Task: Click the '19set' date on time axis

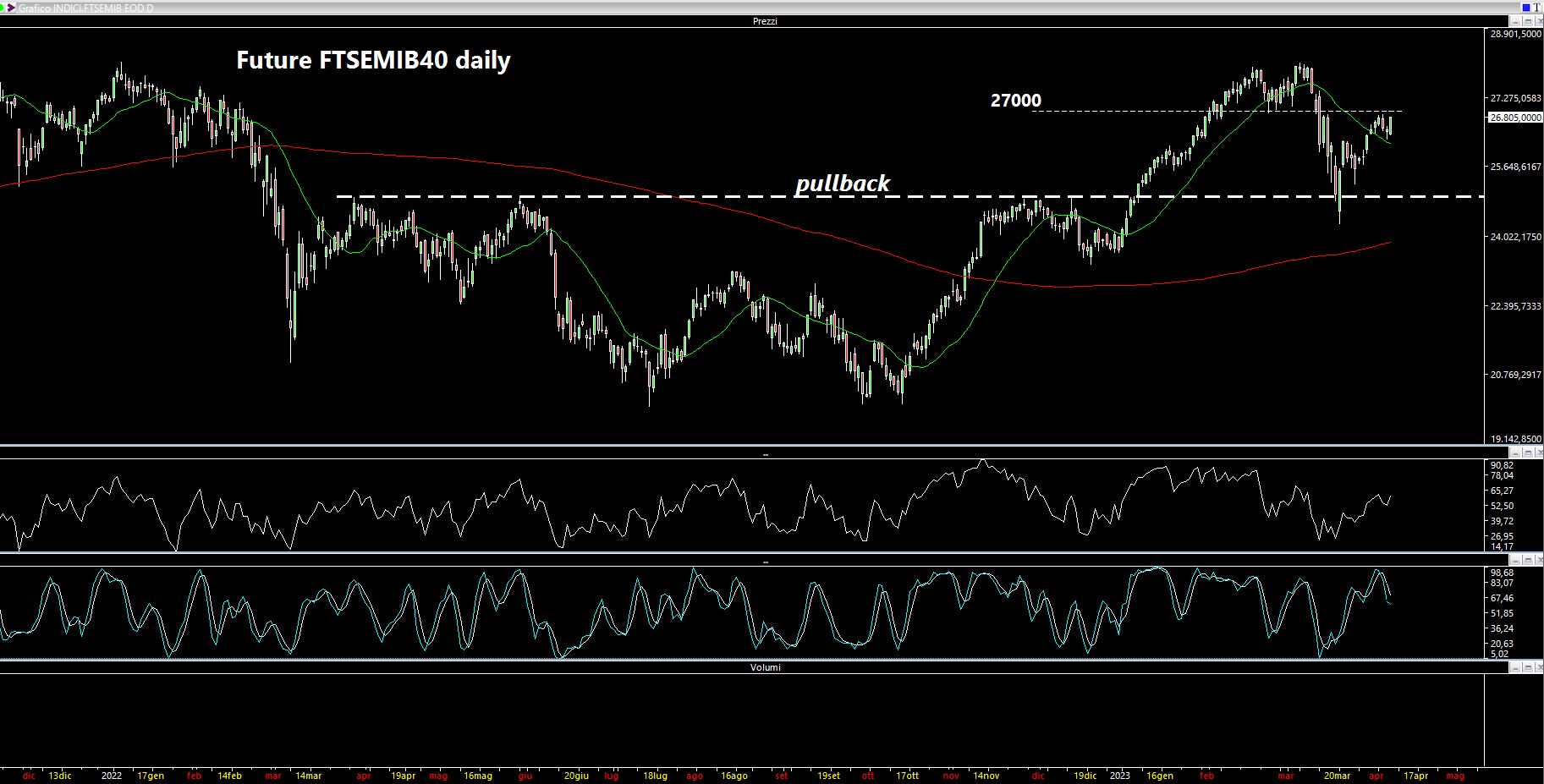Action: point(829,776)
